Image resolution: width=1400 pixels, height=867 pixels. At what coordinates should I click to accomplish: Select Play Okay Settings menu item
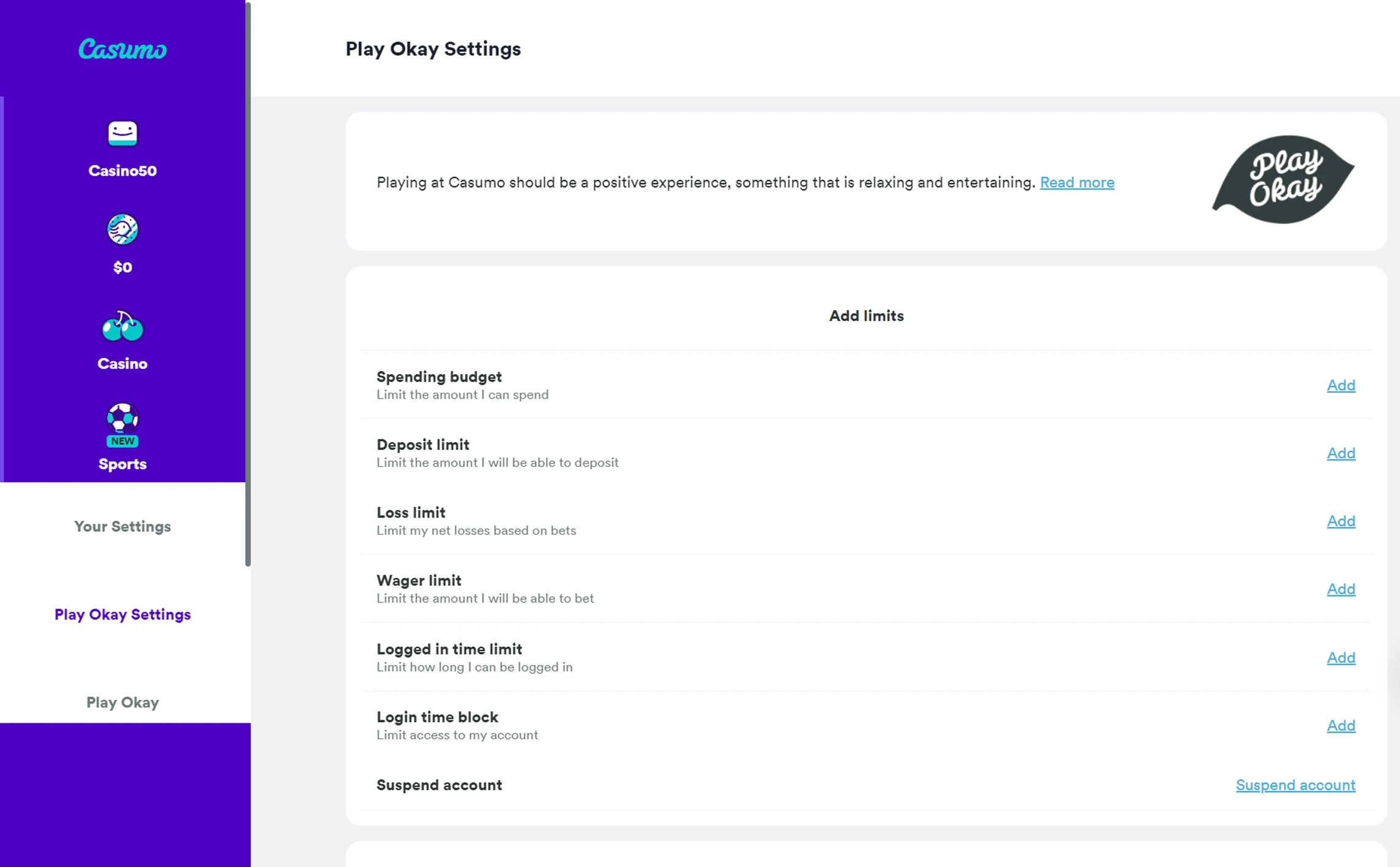tap(122, 614)
